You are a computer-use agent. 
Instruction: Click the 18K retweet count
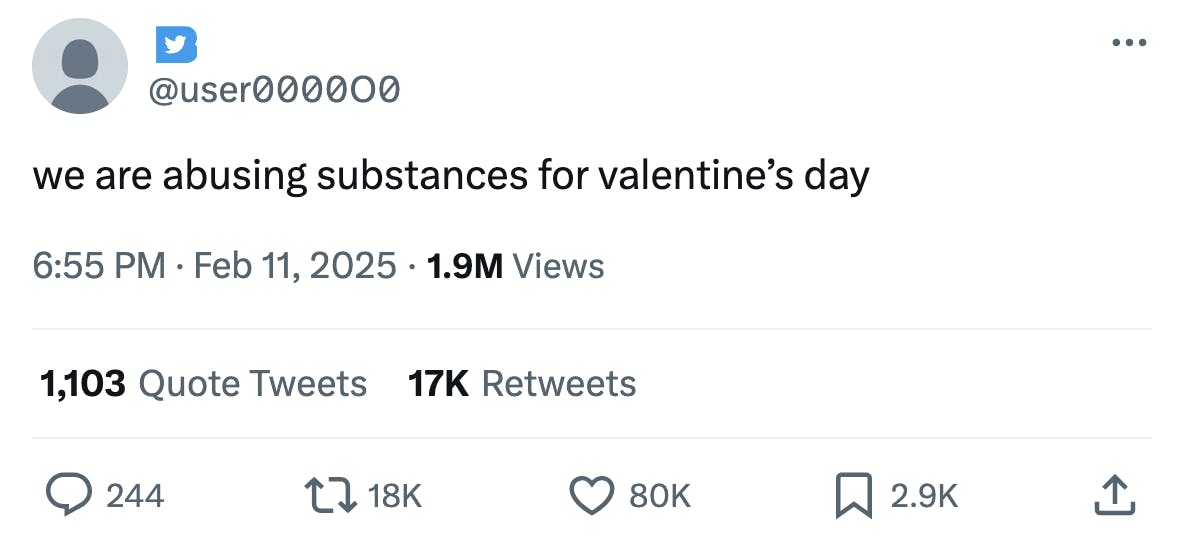395,495
